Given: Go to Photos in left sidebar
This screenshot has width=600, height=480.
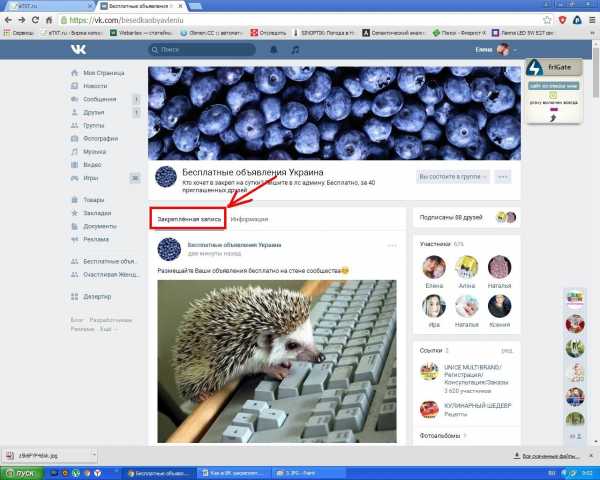Looking at the screenshot, I should 100,139.
